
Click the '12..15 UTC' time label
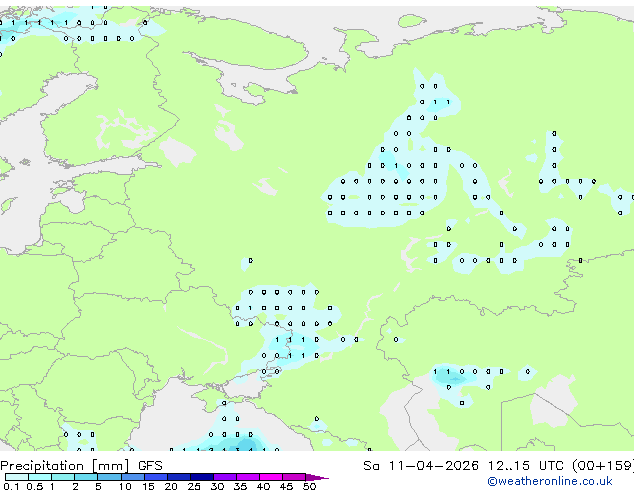point(525,466)
